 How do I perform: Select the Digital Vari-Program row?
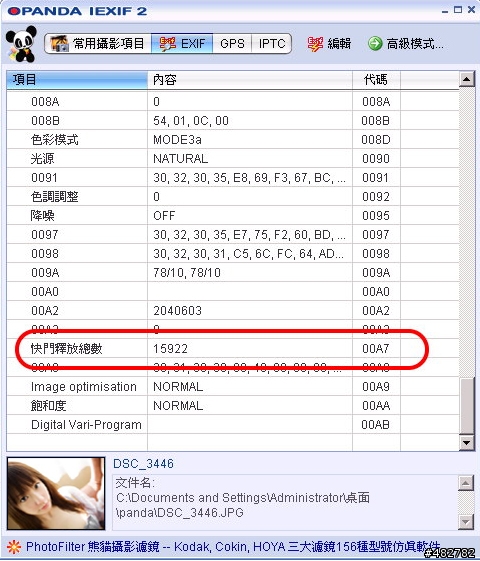(x=232, y=424)
